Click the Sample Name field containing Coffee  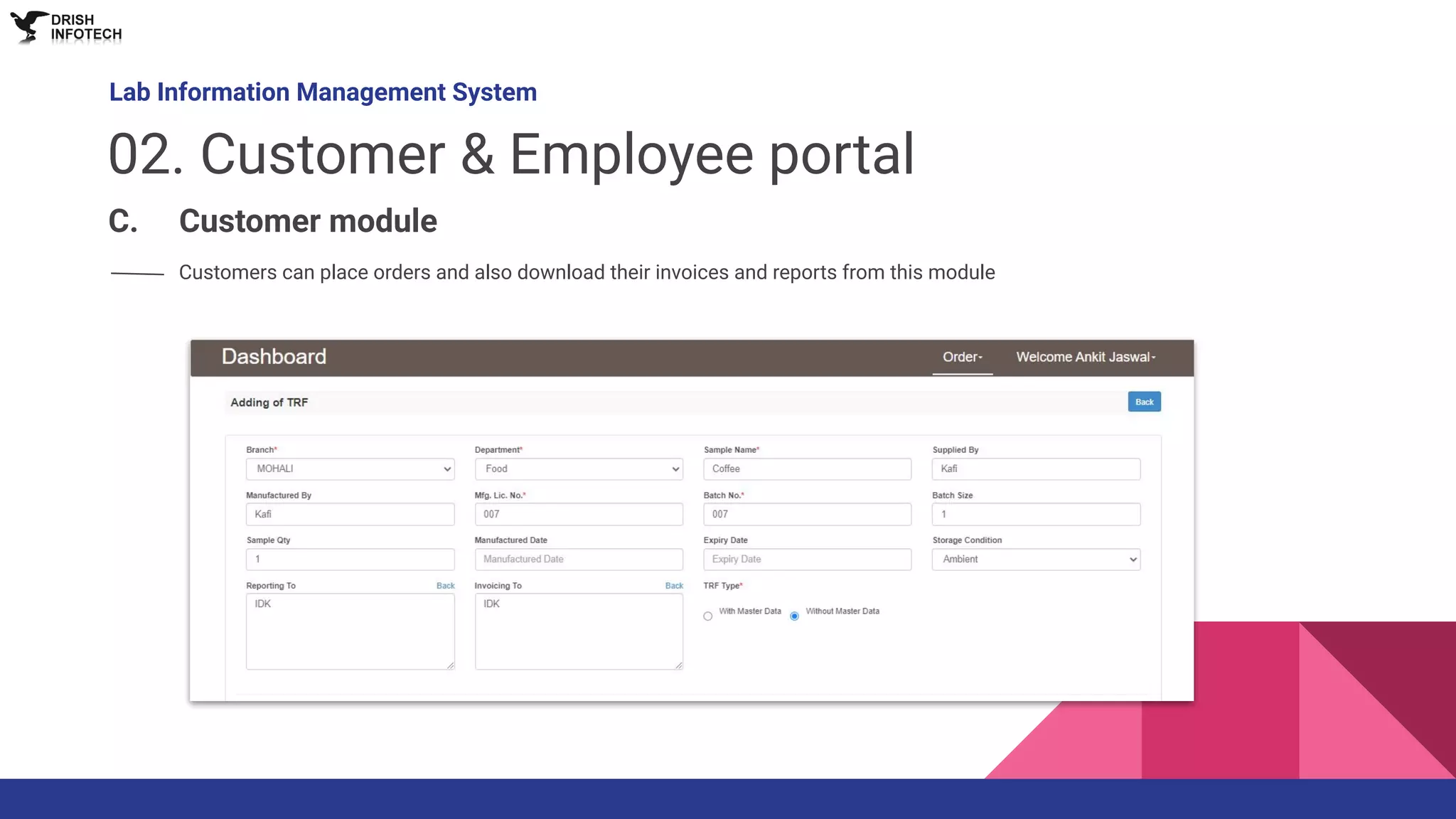point(808,469)
